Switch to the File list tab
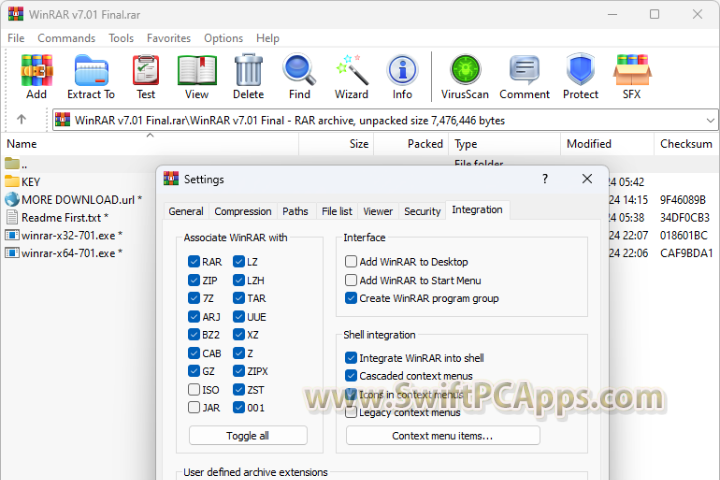The height and width of the screenshot is (480, 720). click(337, 211)
